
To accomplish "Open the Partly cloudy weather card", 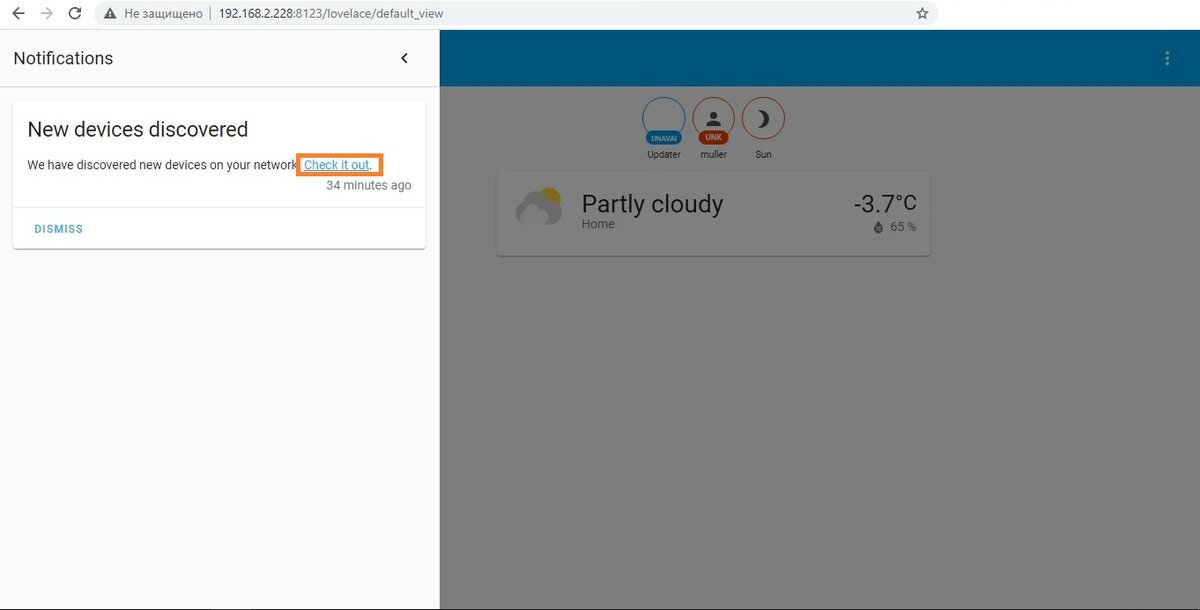I will coord(714,213).
